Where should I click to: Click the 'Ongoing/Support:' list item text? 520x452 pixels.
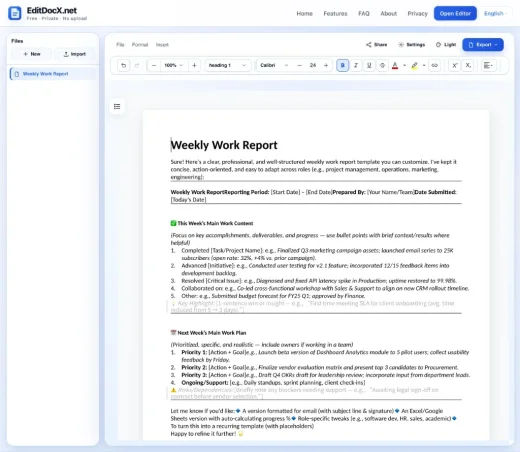click(205, 383)
